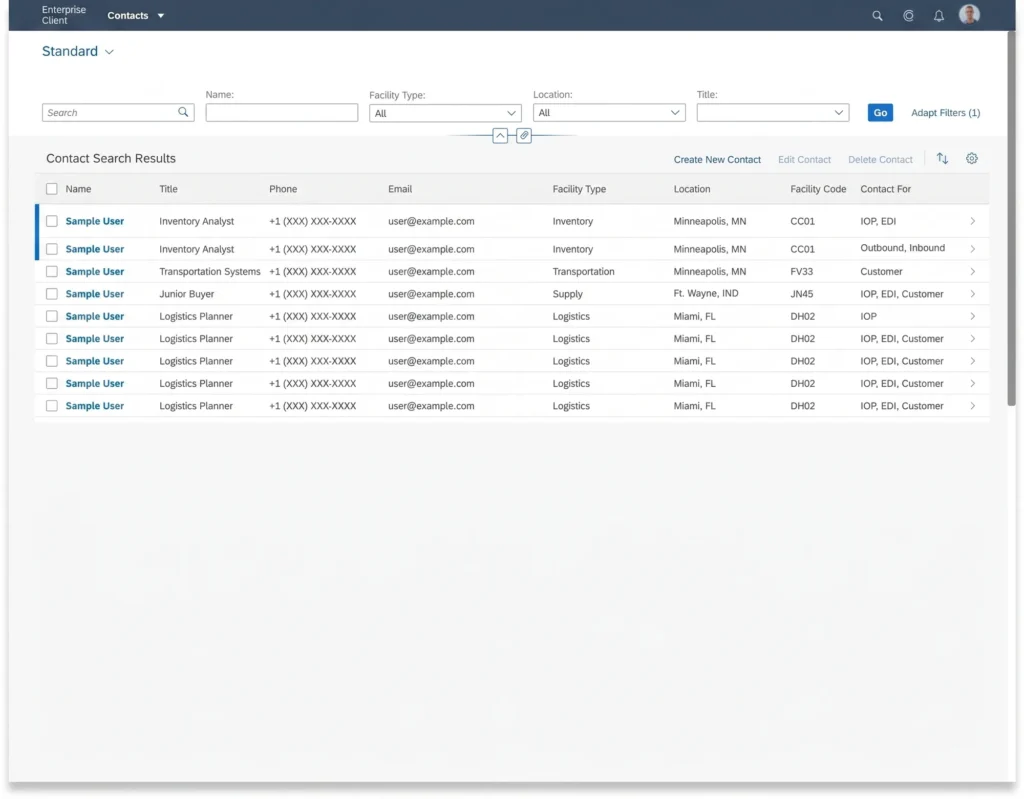The width and height of the screenshot is (1024, 799).
Task: Click the magnifier inside the Search field
Action: (184, 112)
